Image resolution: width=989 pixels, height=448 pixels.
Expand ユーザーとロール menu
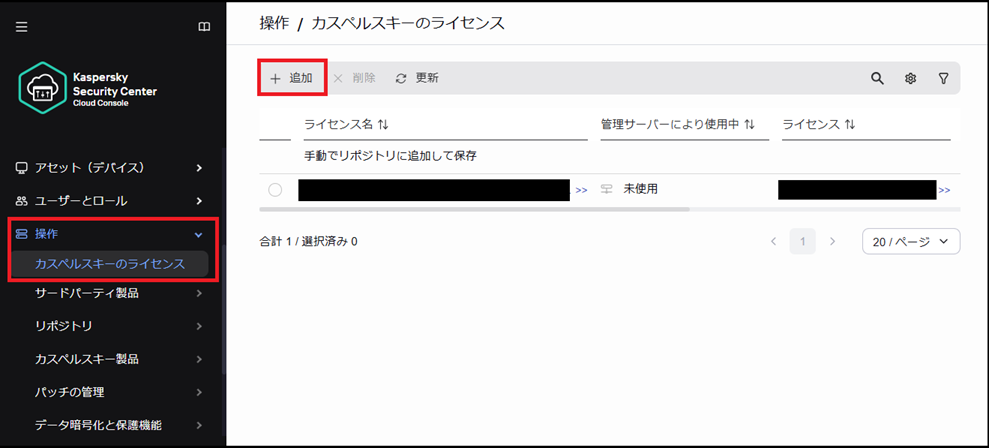point(199,201)
